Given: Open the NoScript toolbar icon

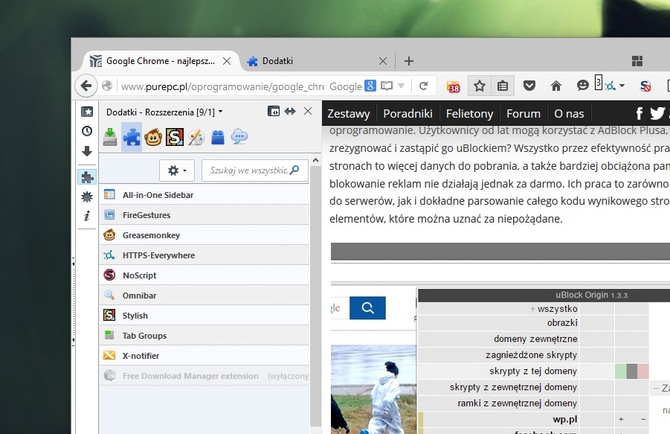Looking at the screenshot, I should pos(645,86).
